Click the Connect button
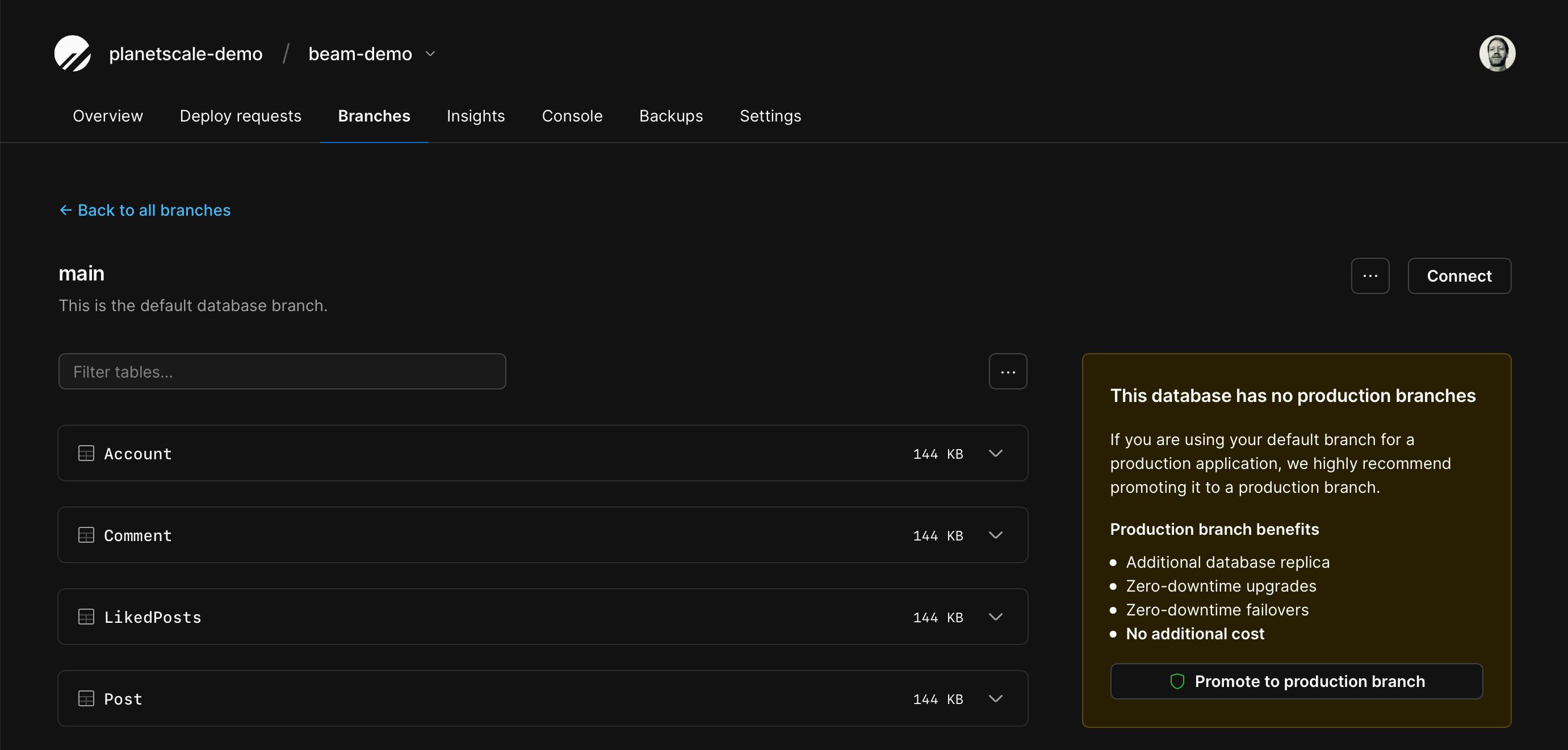 (x=1458, y=276)
